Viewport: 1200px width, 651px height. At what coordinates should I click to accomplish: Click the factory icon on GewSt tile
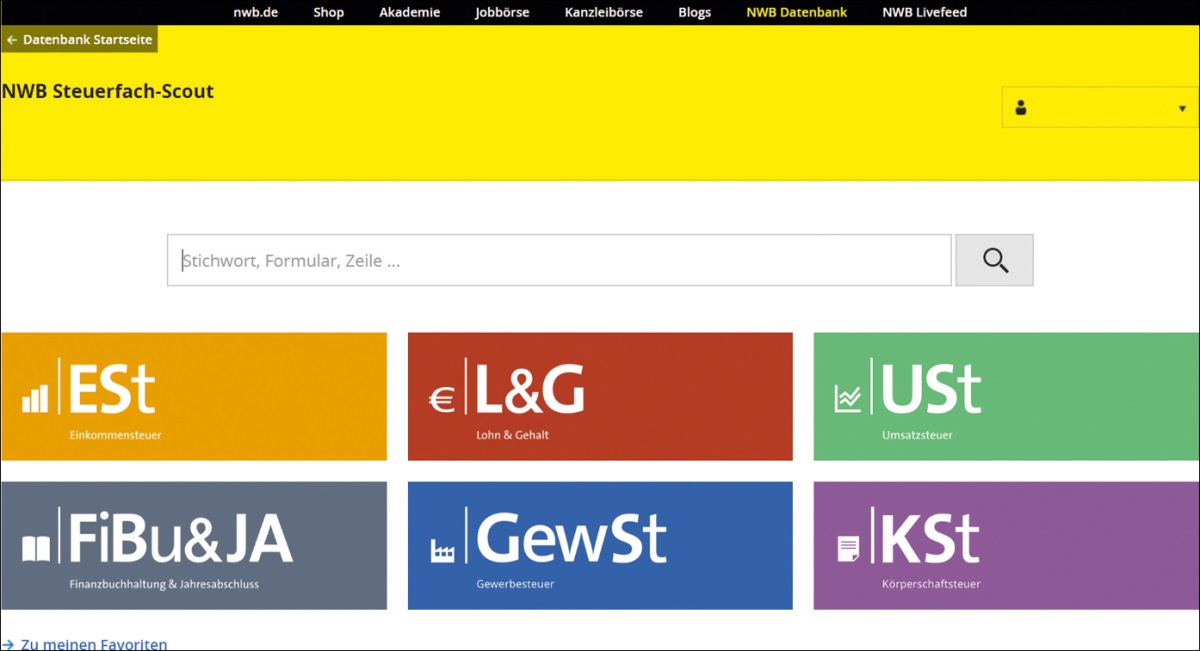(x=442, y=550)
